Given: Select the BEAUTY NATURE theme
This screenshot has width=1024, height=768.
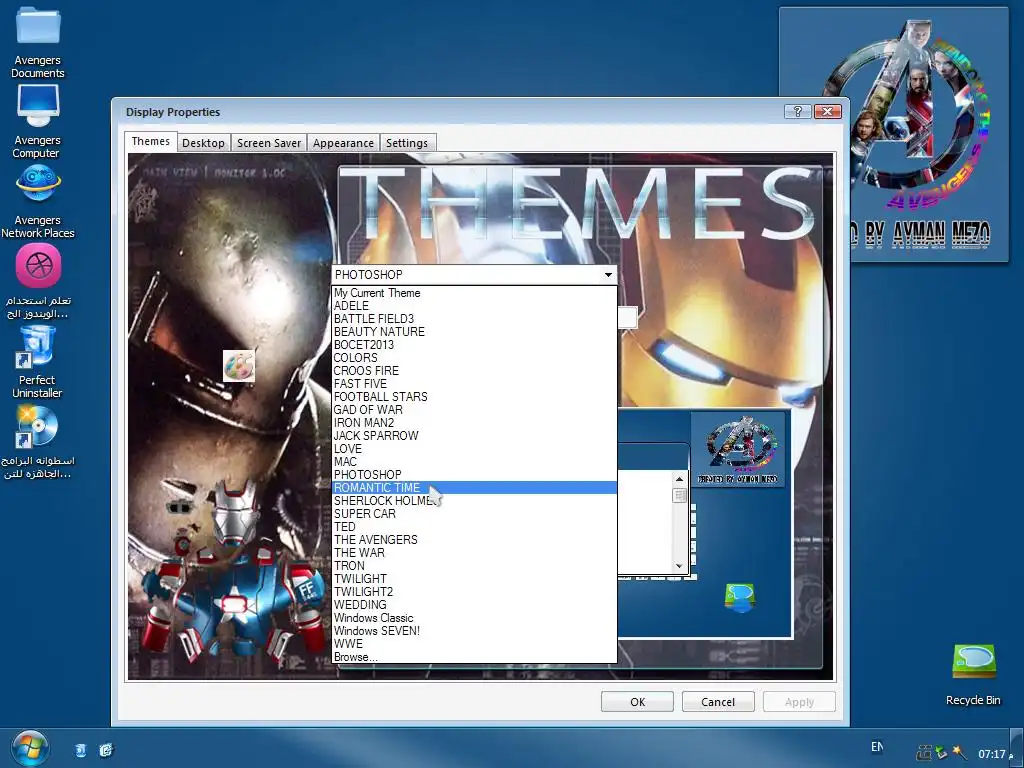Looking at the screenshot, I should [x=474, y=332].
